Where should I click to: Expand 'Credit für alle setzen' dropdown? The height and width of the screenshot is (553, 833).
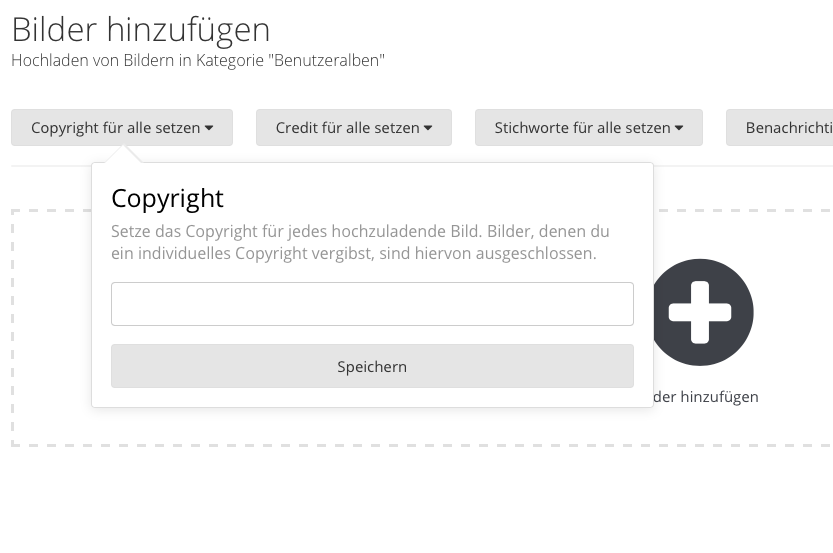coord(354,127)
